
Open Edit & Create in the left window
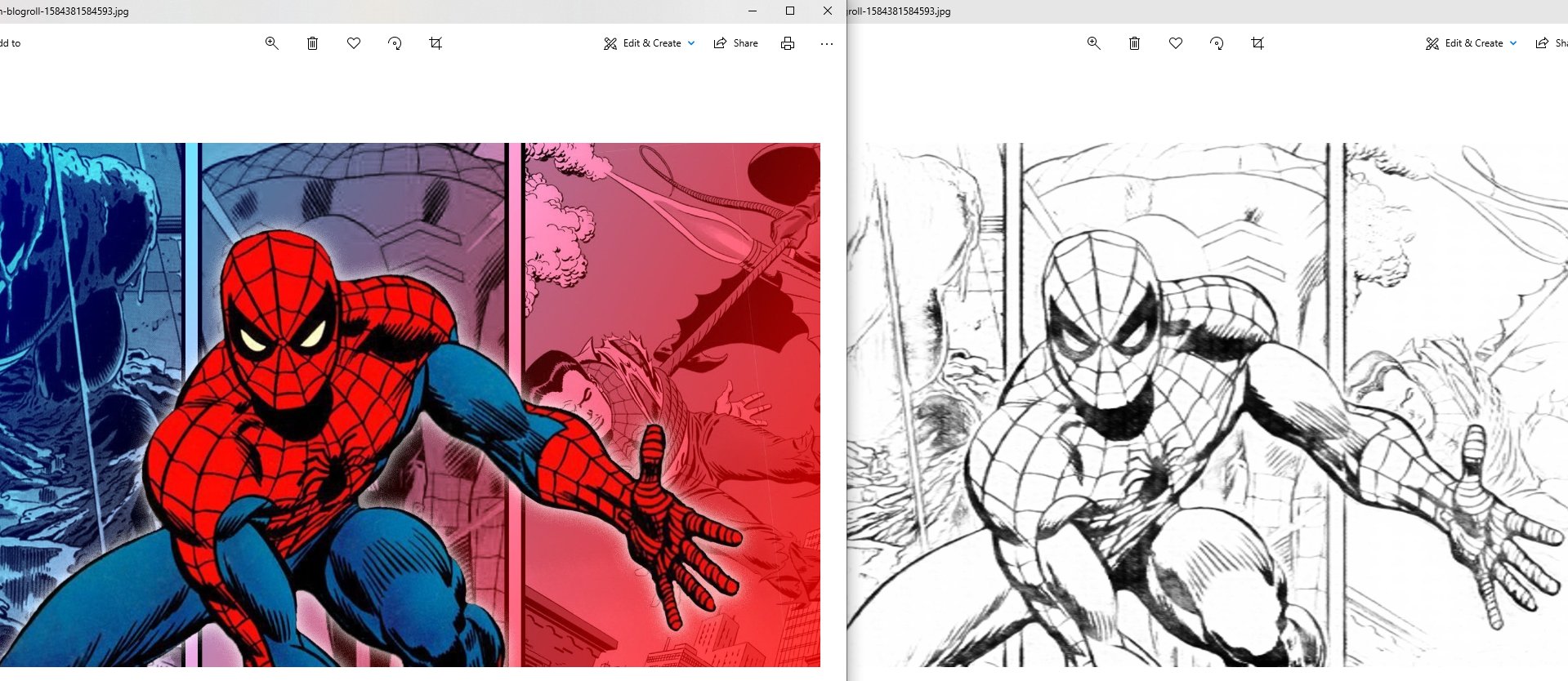pyautogui.click(x=650, y=43)
